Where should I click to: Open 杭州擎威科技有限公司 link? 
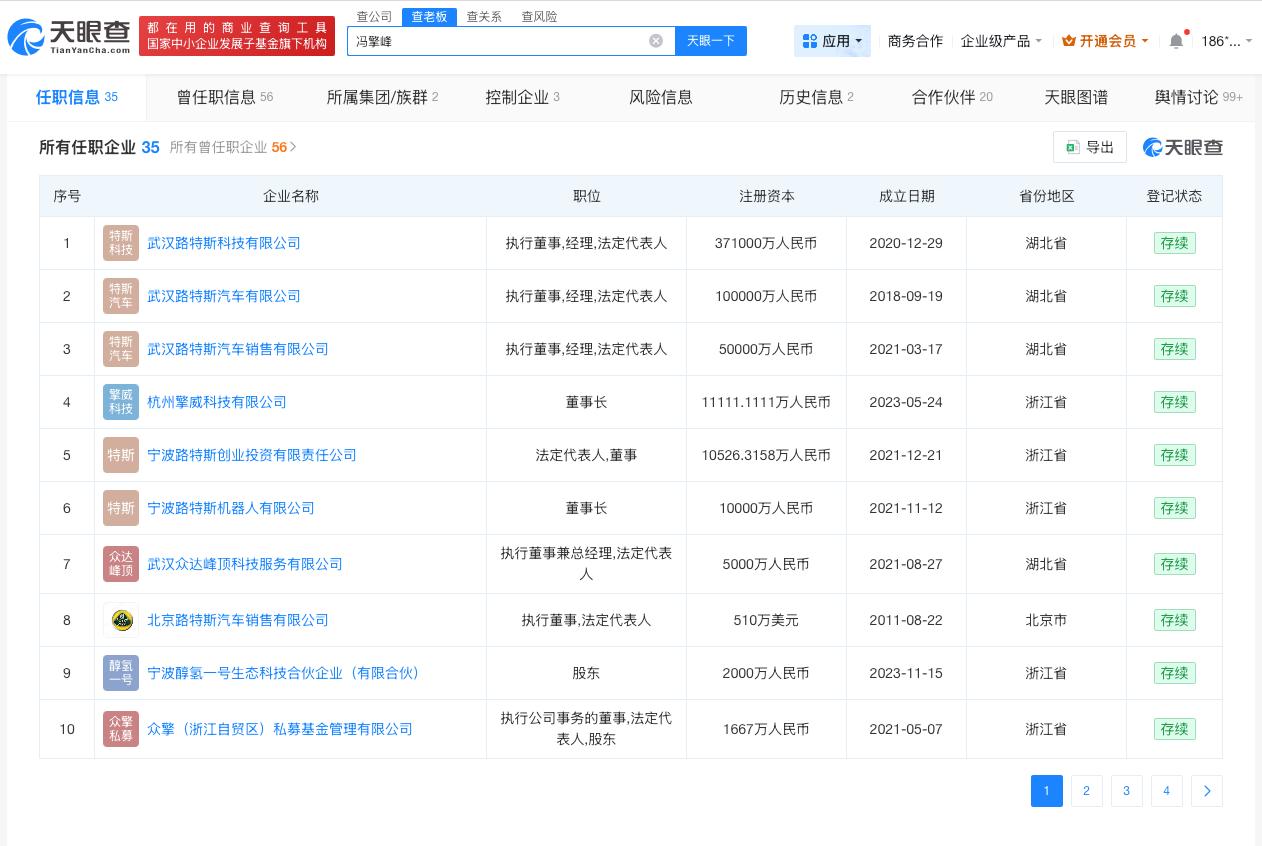(x=217, y=402)
